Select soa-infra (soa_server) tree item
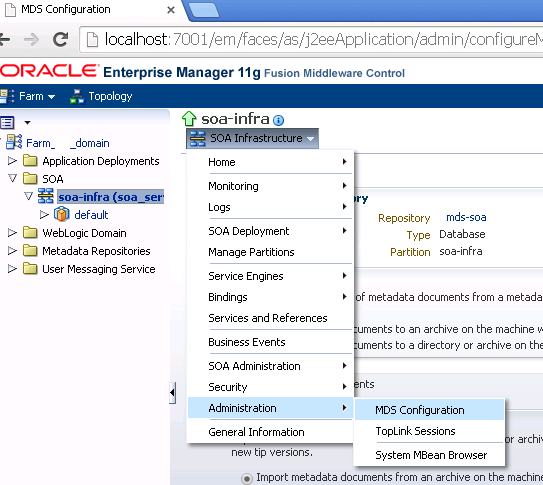This screenshot has width=543, height=485. point(110,197)
